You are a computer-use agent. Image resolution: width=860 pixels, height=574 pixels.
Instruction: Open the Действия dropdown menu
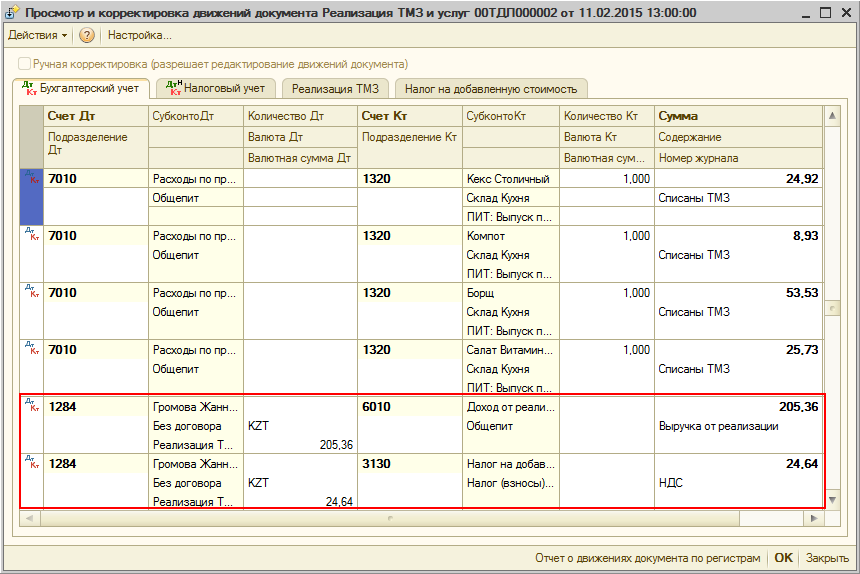coord(38,35)
